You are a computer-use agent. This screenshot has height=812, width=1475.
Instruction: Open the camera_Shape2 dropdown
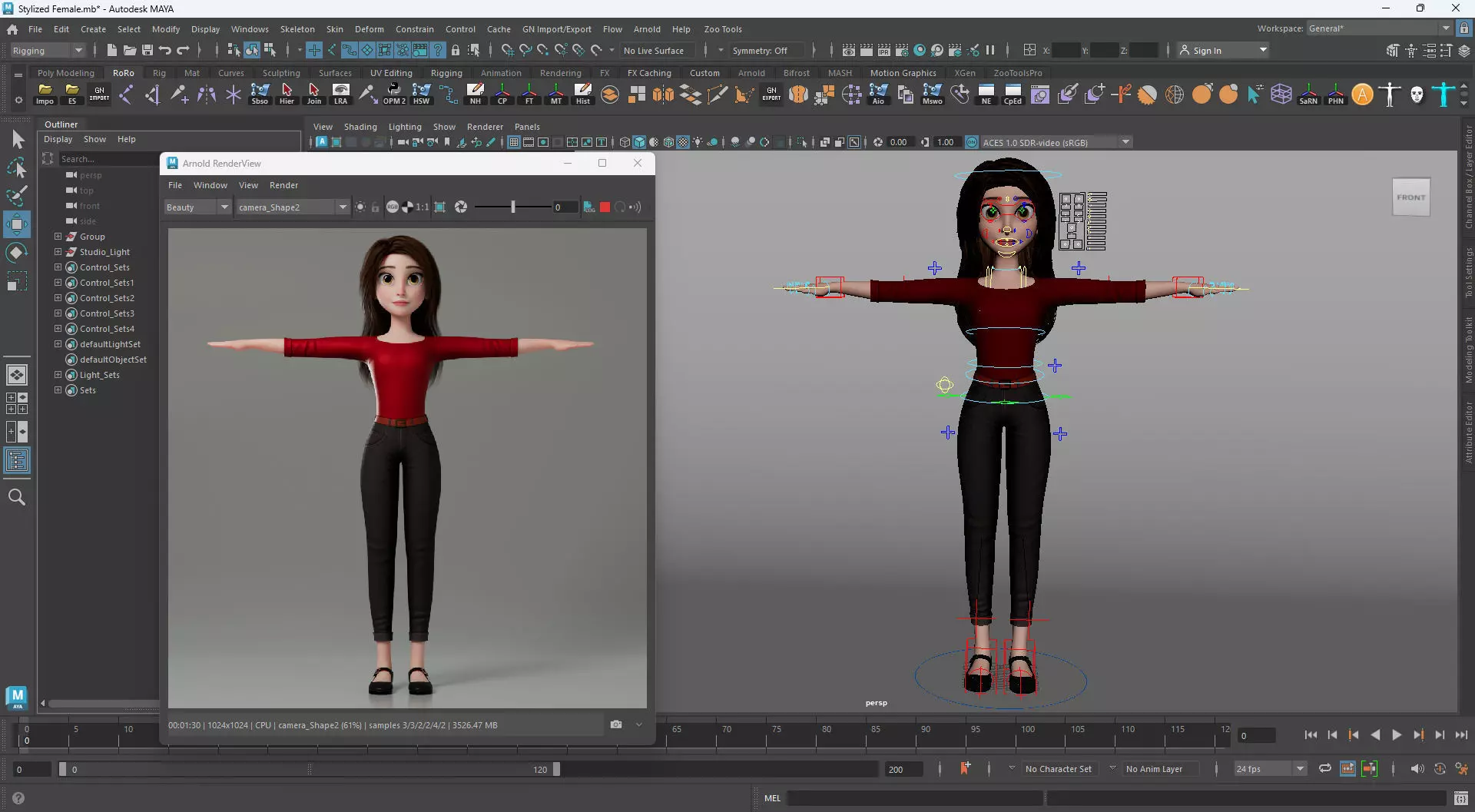[x=292, y=207]
